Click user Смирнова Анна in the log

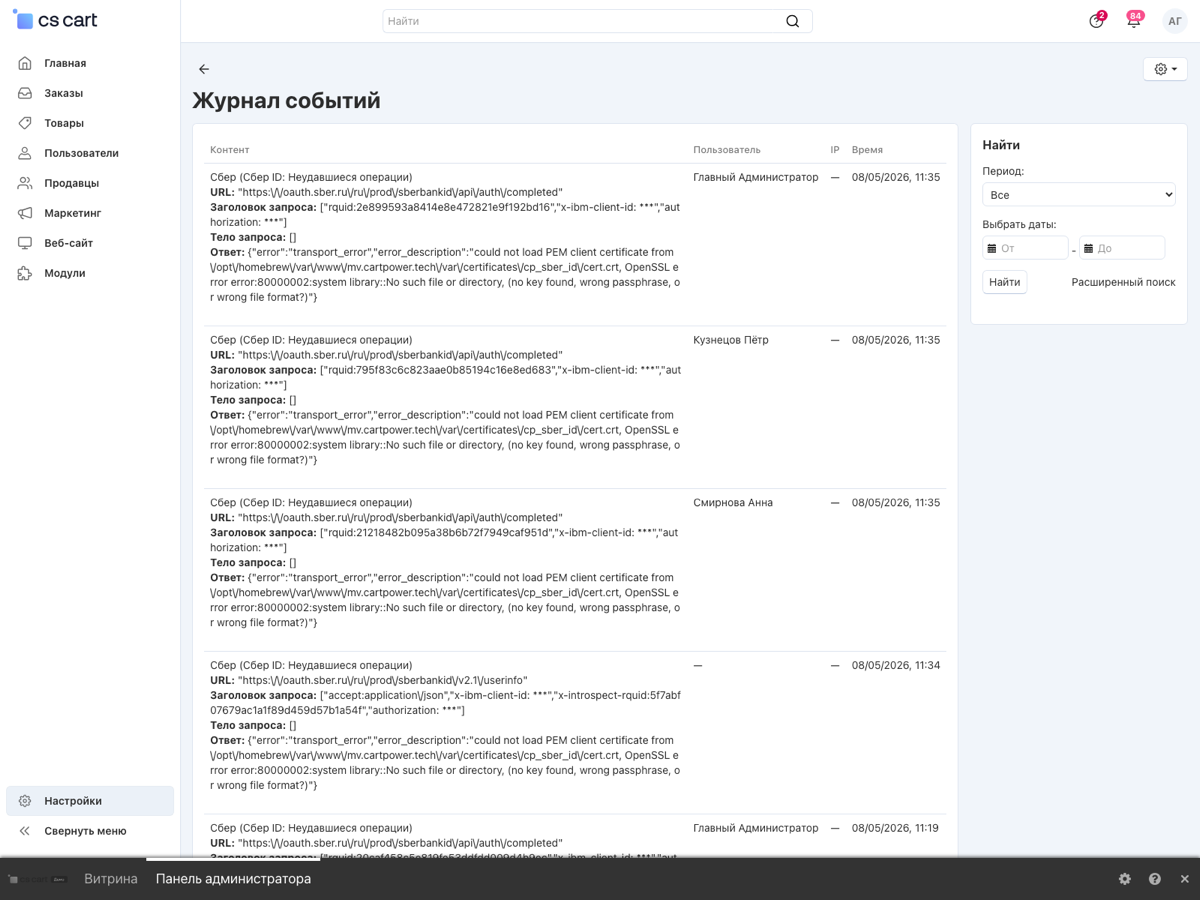[733, 503]
